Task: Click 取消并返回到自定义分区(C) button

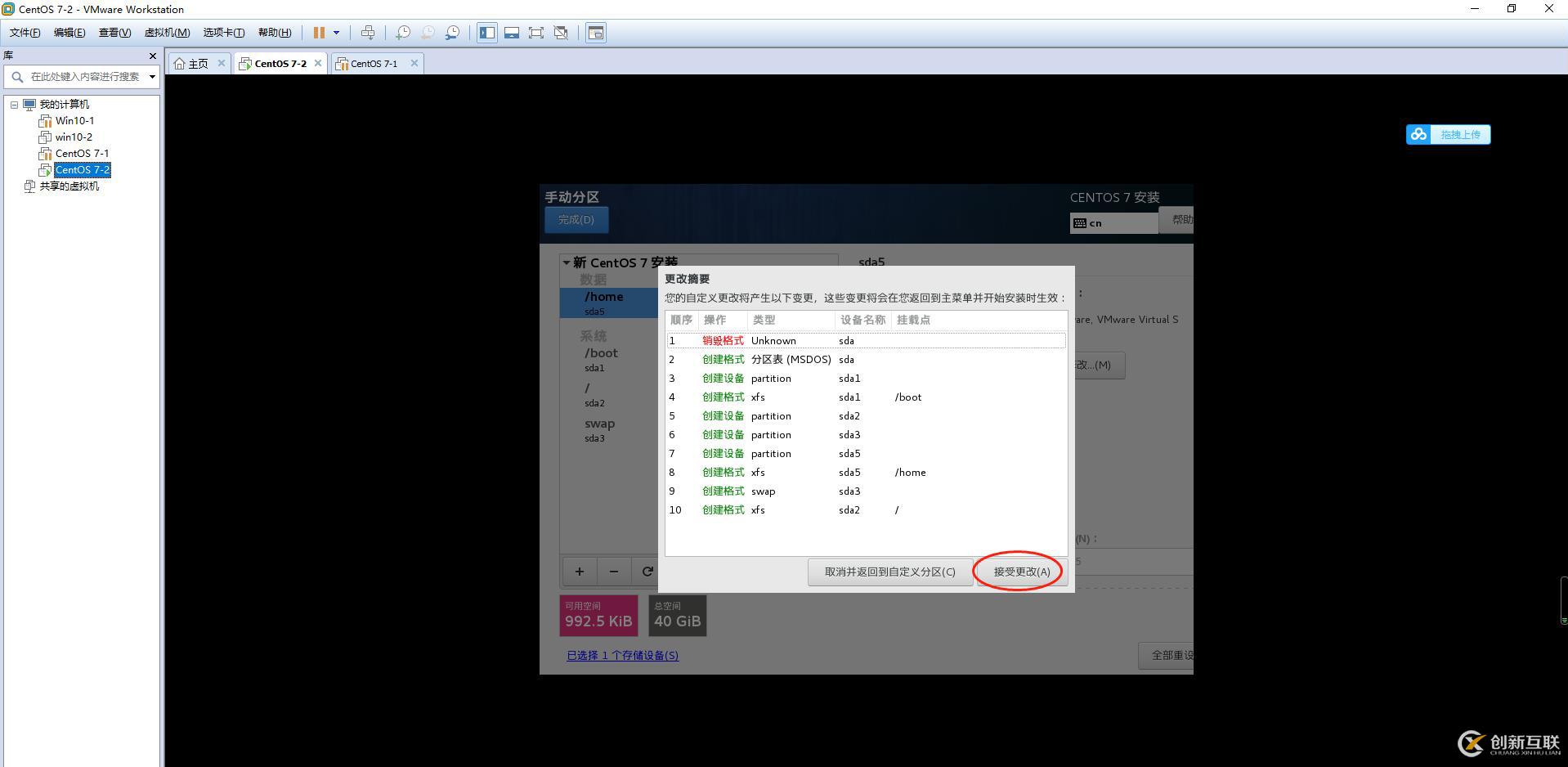Action: [x=890, y=572]
